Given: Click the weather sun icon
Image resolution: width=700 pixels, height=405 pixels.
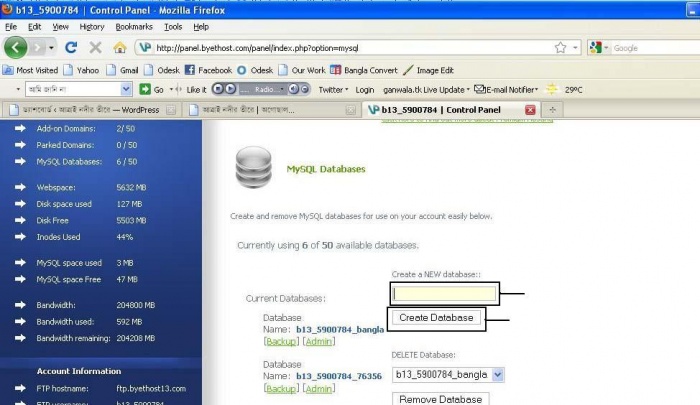Looking at the screenshot, I should (552, 89).
